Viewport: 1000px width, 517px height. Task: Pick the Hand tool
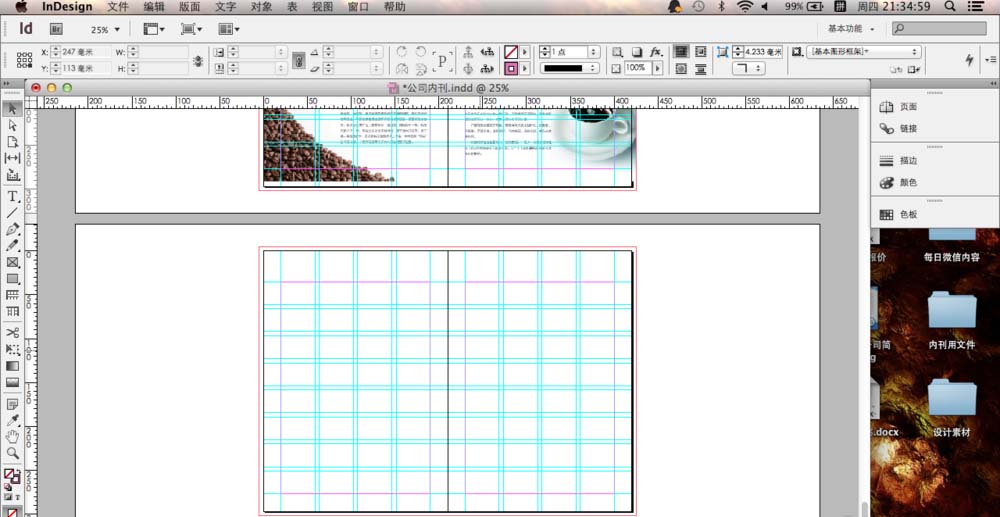[x=13, y=437]
